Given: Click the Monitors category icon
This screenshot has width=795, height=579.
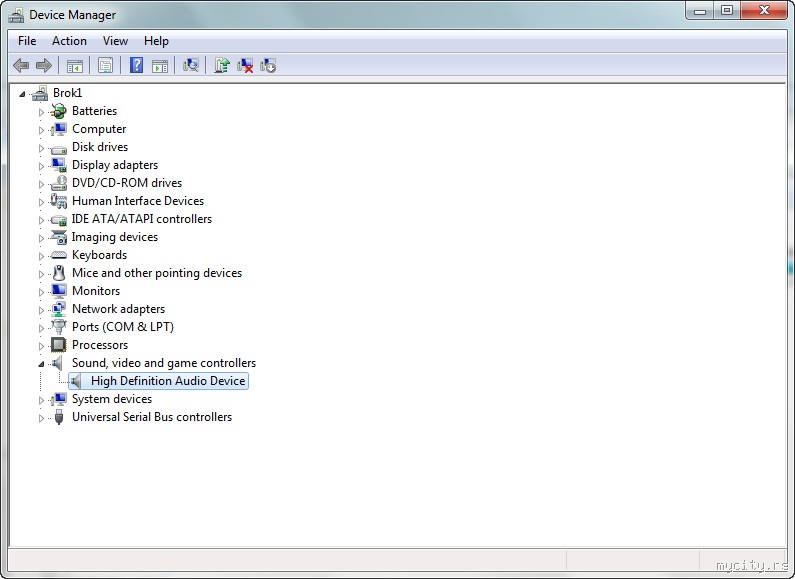Looking at the screenshot, I should coord(59,291).
